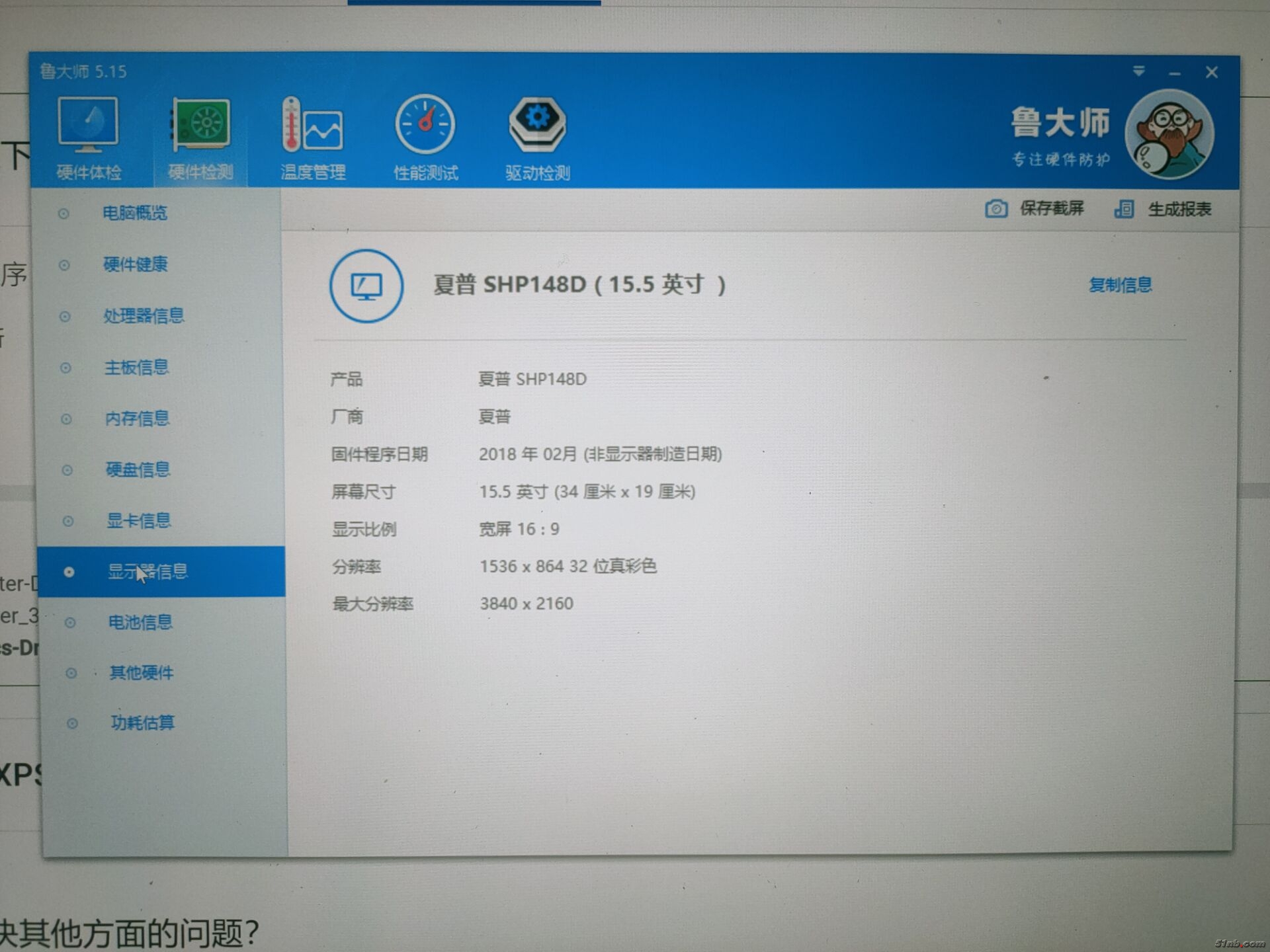The image size is (1270, 952).
Task: Click 保存截屏 save screenshot button
Action: pyautogui.click(x=1035, y=209)
